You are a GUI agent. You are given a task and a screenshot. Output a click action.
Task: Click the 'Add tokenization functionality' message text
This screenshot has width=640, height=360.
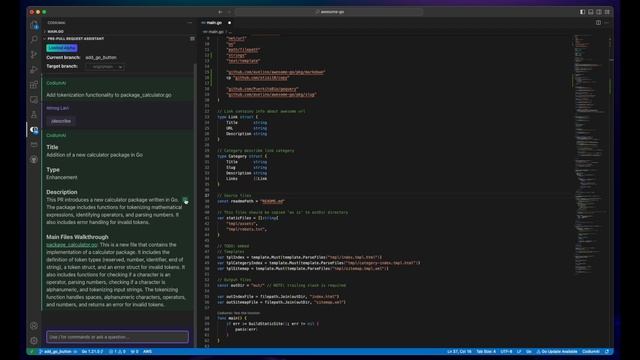point(109,95)
